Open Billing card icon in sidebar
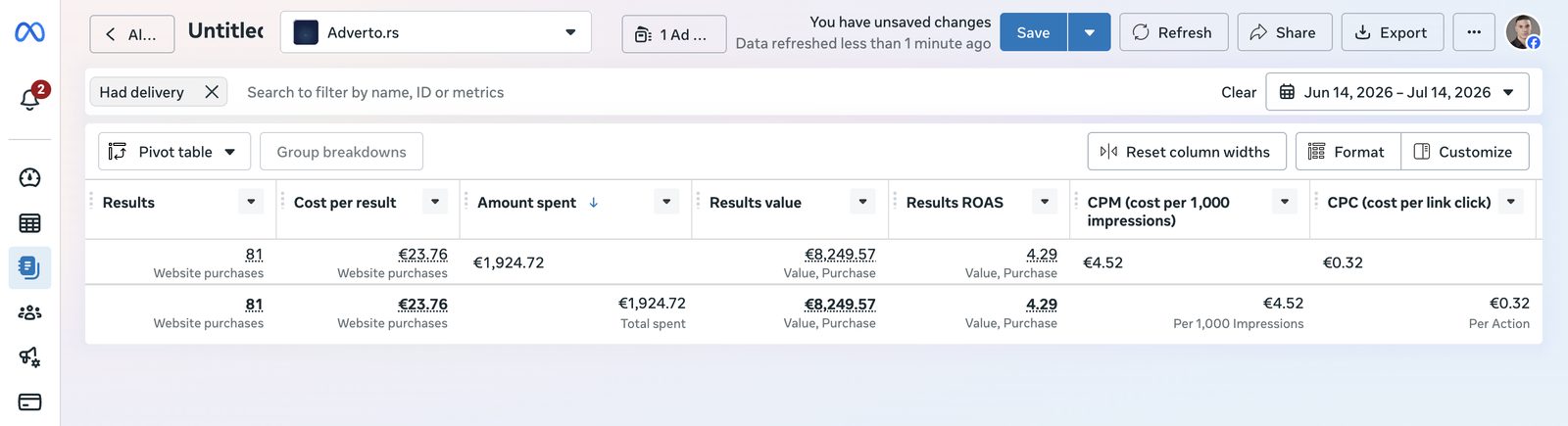Image resolution: width=1568 pixels, height=426 pixels. click(x=29, y=402)
